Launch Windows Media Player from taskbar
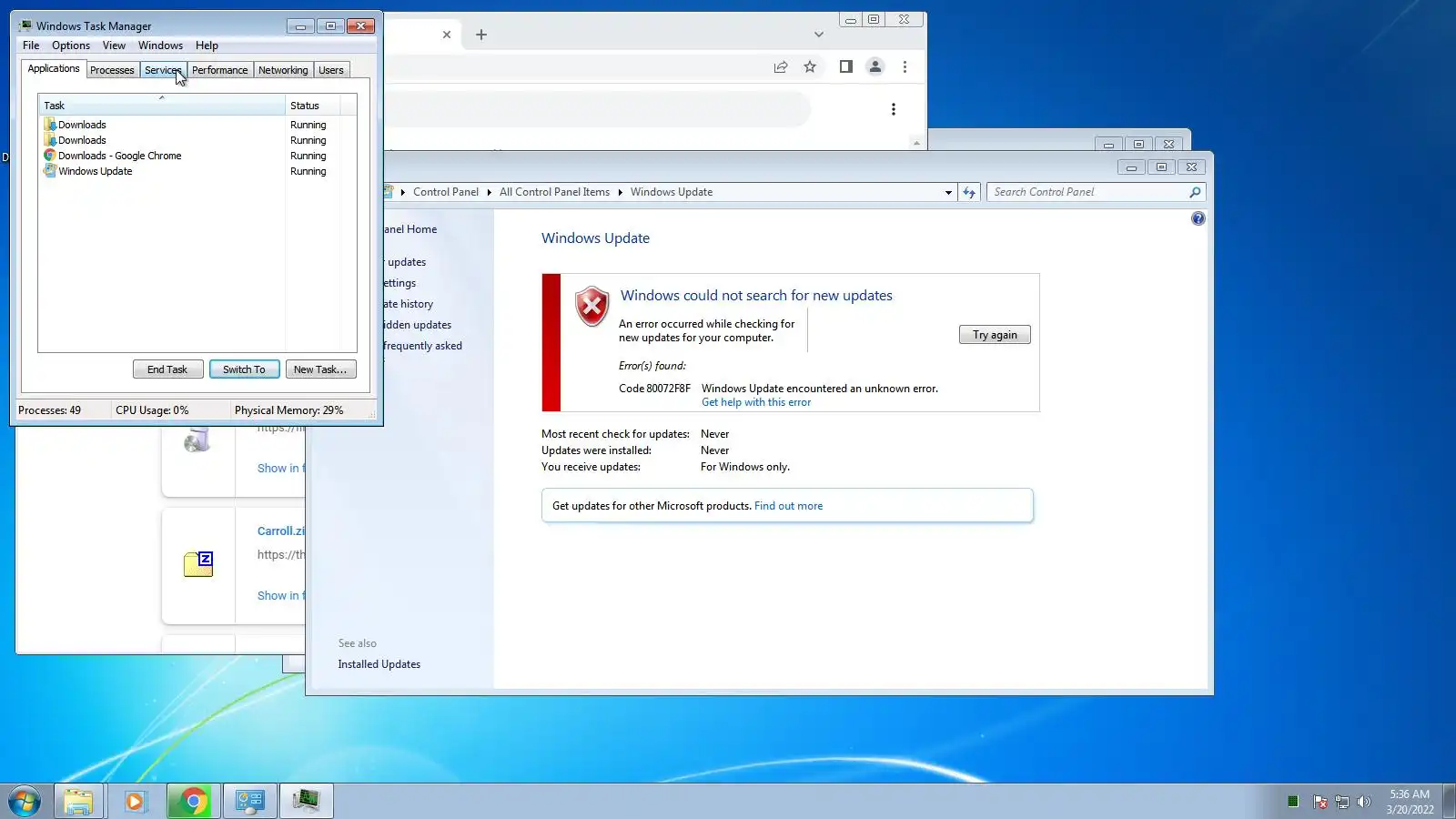This screenshot has width=1456, height=819. point(136,802)
